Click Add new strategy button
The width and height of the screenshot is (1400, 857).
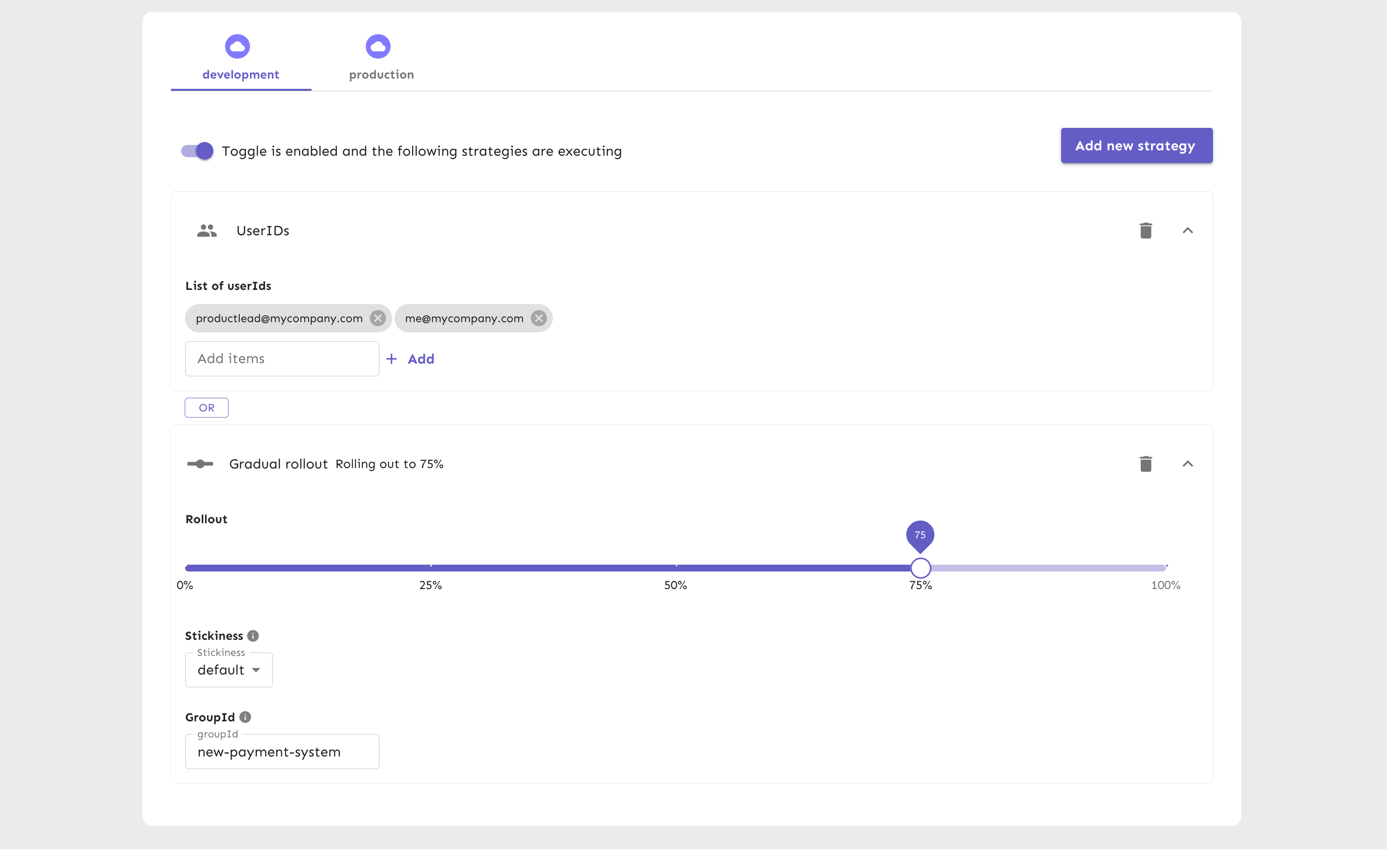(x=1136, y=145)
